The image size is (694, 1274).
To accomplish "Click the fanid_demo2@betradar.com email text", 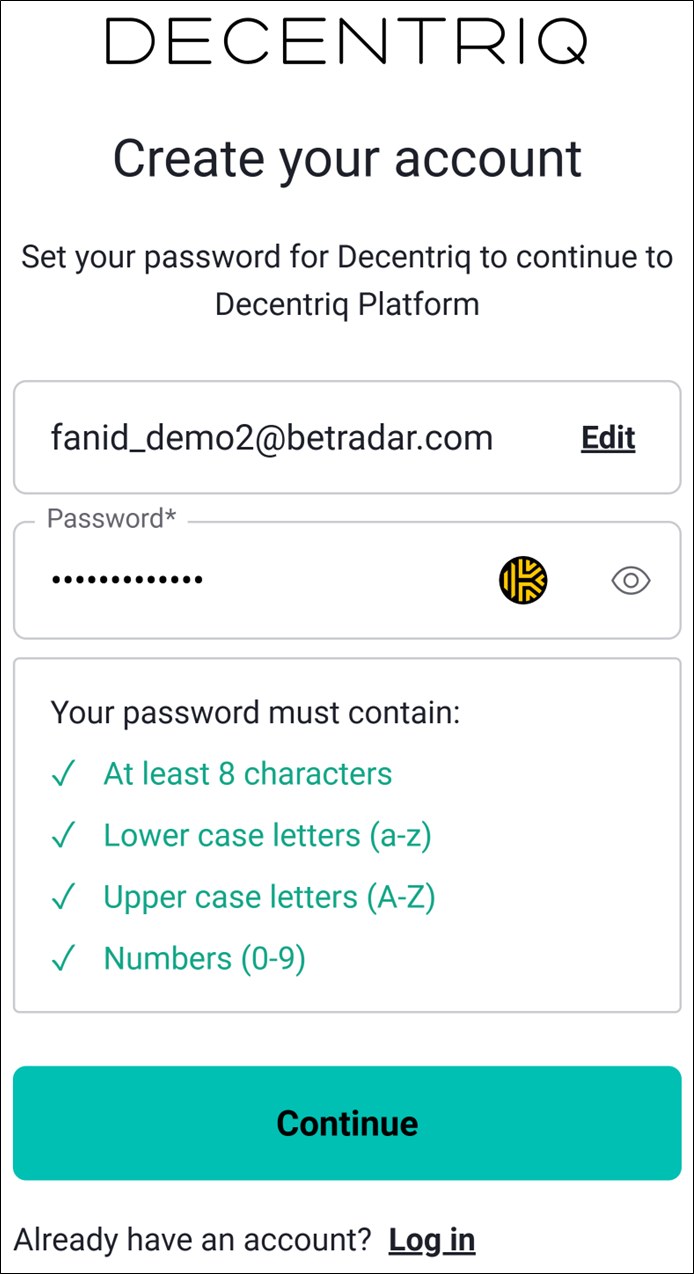I will 272,438.
